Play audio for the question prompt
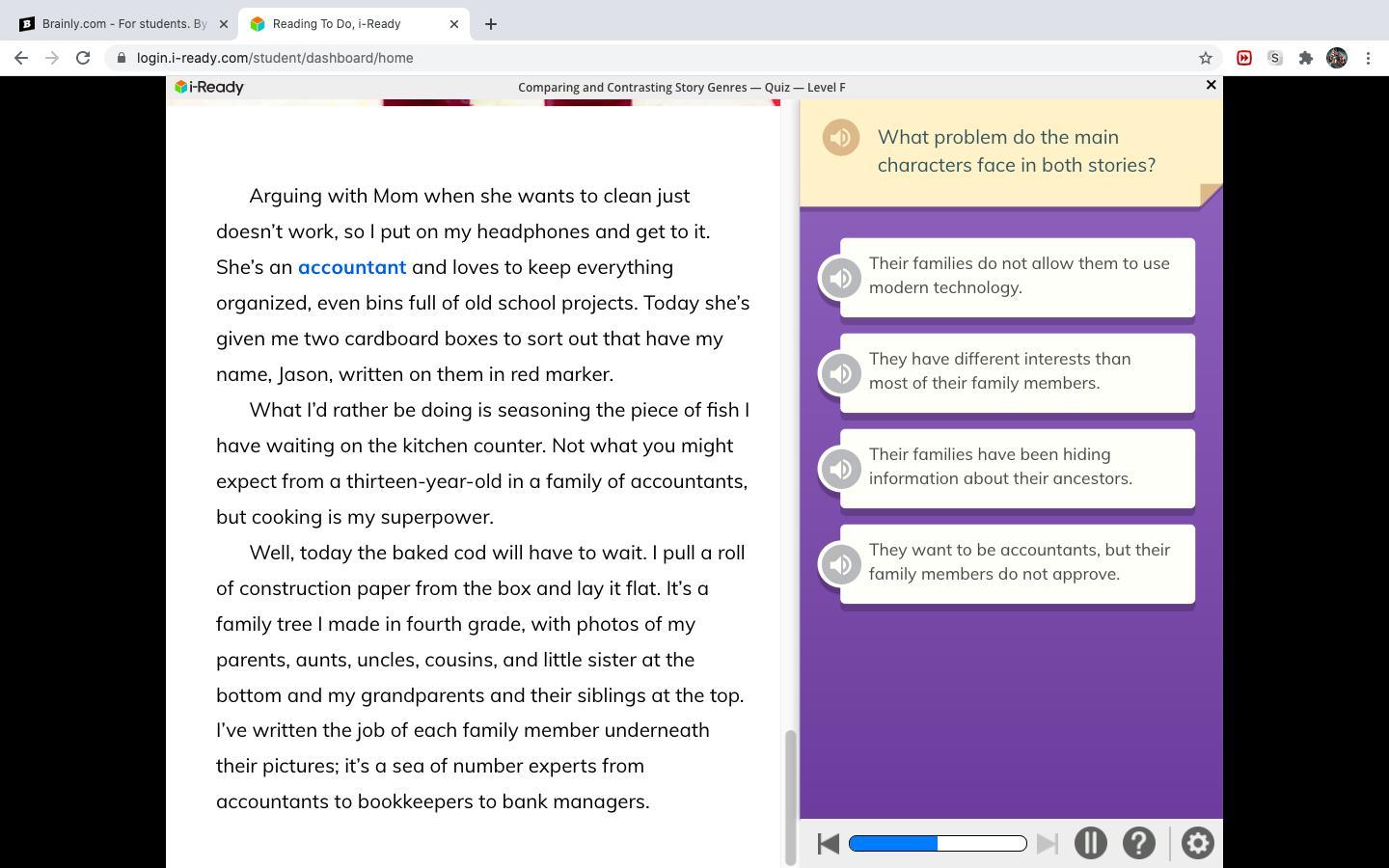Viewport: 1389px width, 868px height. point(840,138)
